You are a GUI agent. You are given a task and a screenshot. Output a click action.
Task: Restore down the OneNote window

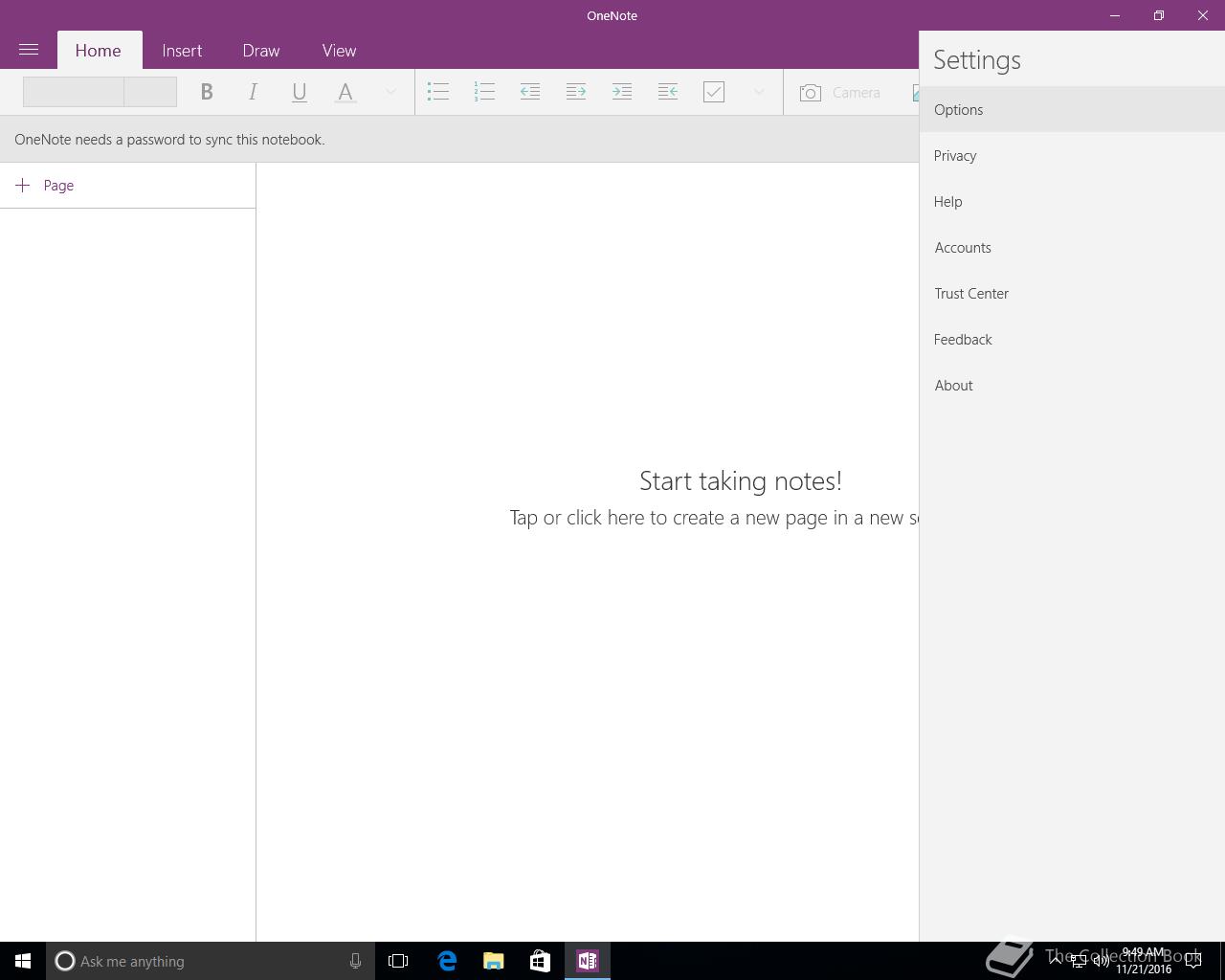[1159, 15]
